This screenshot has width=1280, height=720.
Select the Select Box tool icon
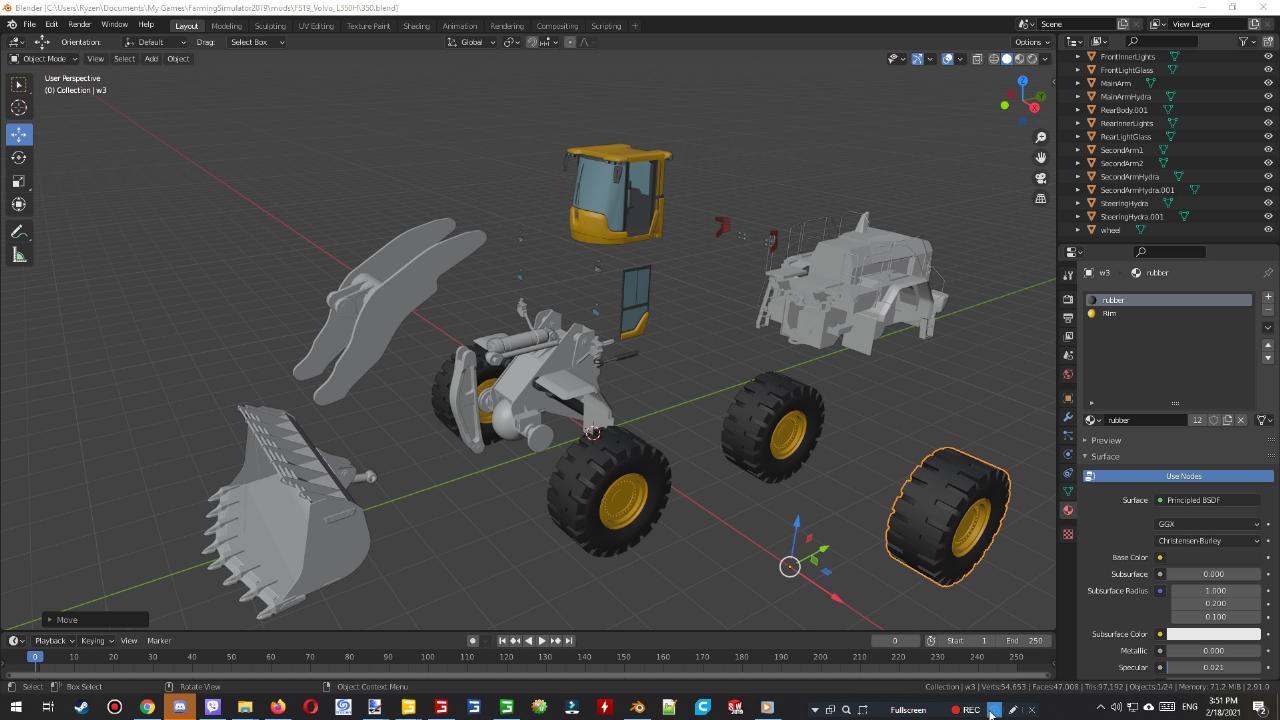19,85
